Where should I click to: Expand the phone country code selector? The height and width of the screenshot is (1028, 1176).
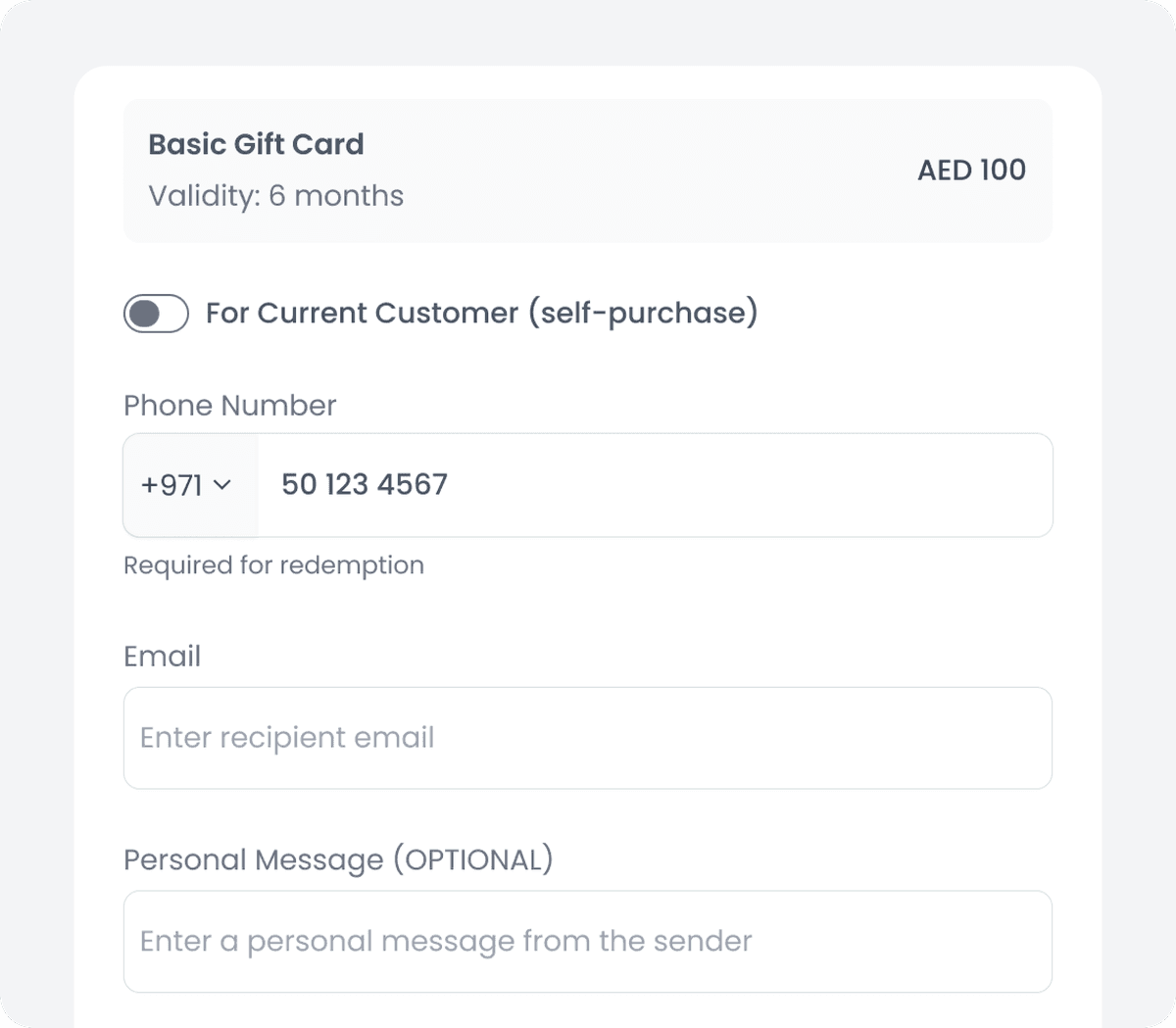click(189, 485)
